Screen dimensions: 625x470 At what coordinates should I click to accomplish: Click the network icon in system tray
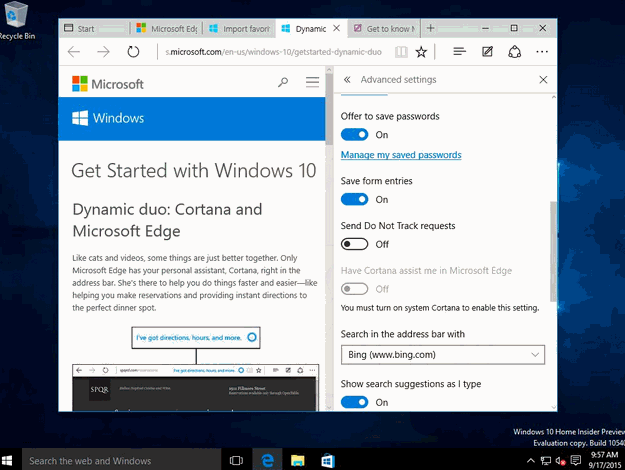click(x=546, y=461)
